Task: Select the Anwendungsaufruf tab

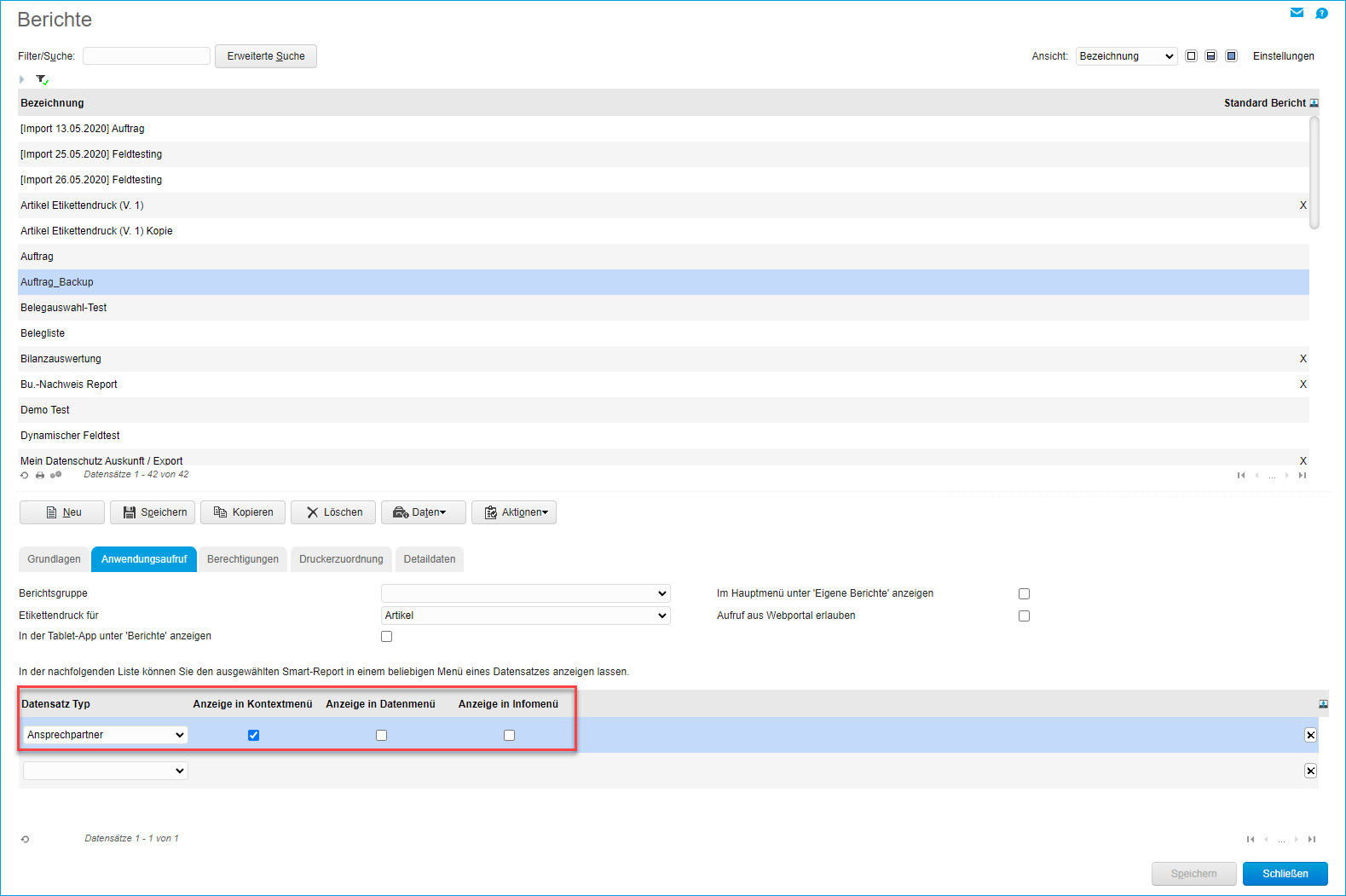Action: tap(144, 559)
